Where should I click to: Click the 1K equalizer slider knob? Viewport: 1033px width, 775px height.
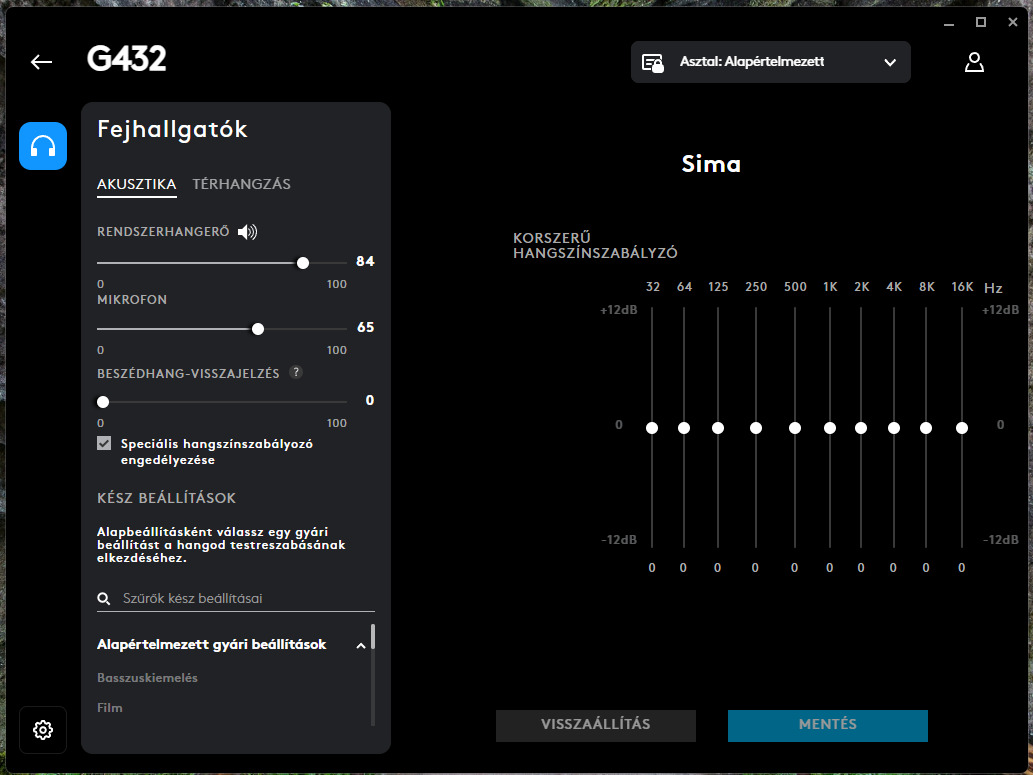[830, 428]
